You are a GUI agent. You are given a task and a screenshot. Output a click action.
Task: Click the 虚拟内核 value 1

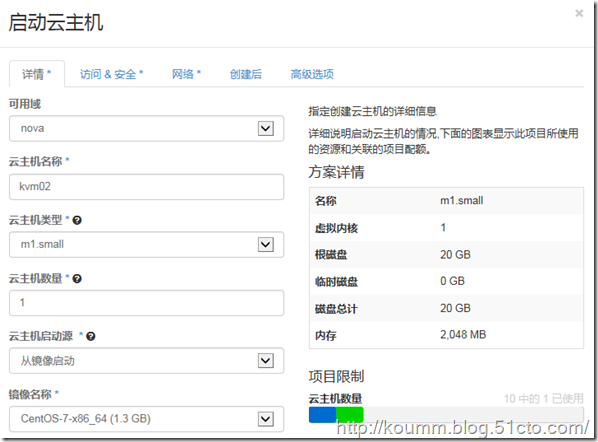click(x=443, y=228)
